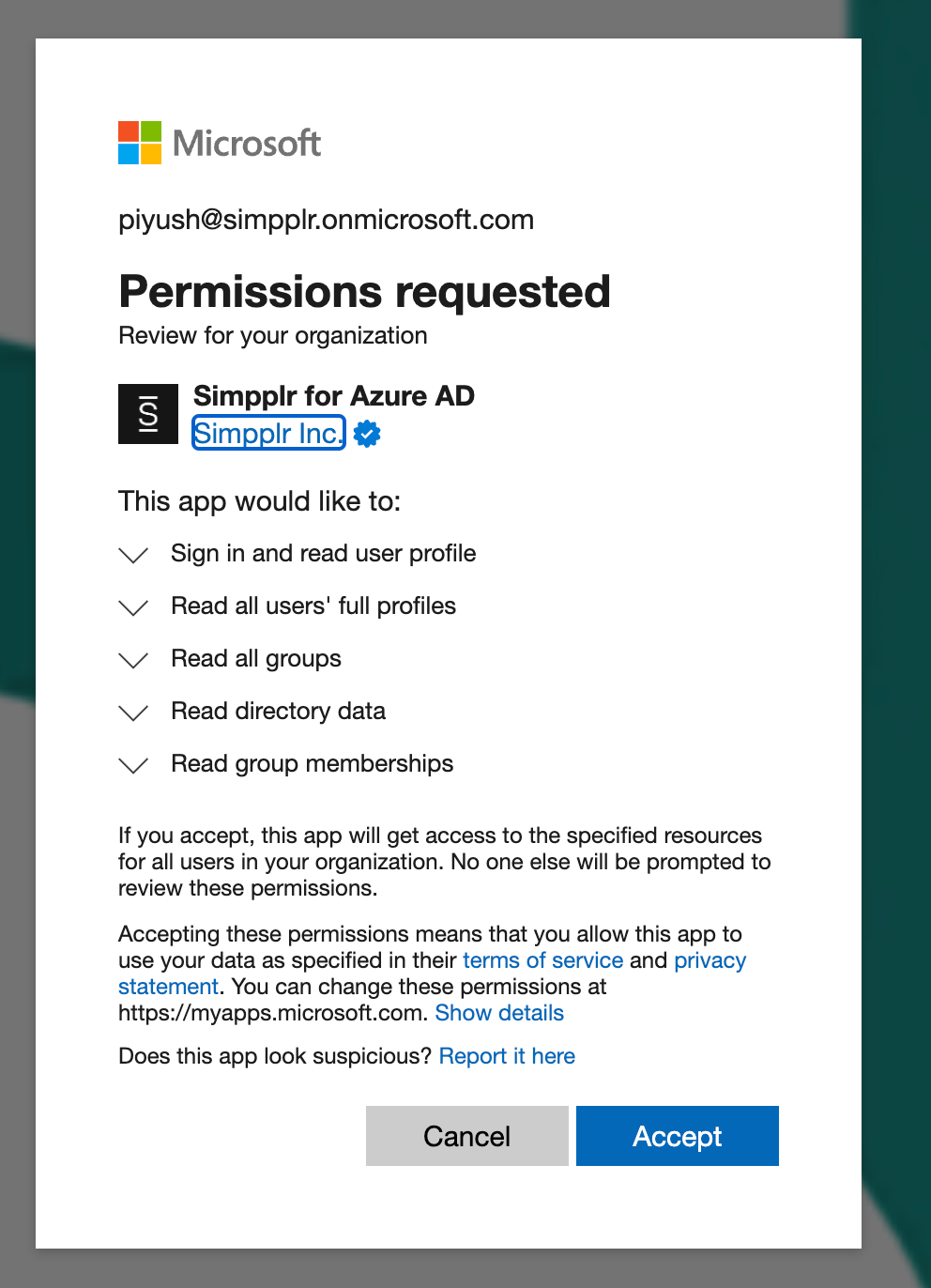931x1288 pixels.
Task: Click the 'Simpplr for Azure AD' app name
Action: point(334,396)
